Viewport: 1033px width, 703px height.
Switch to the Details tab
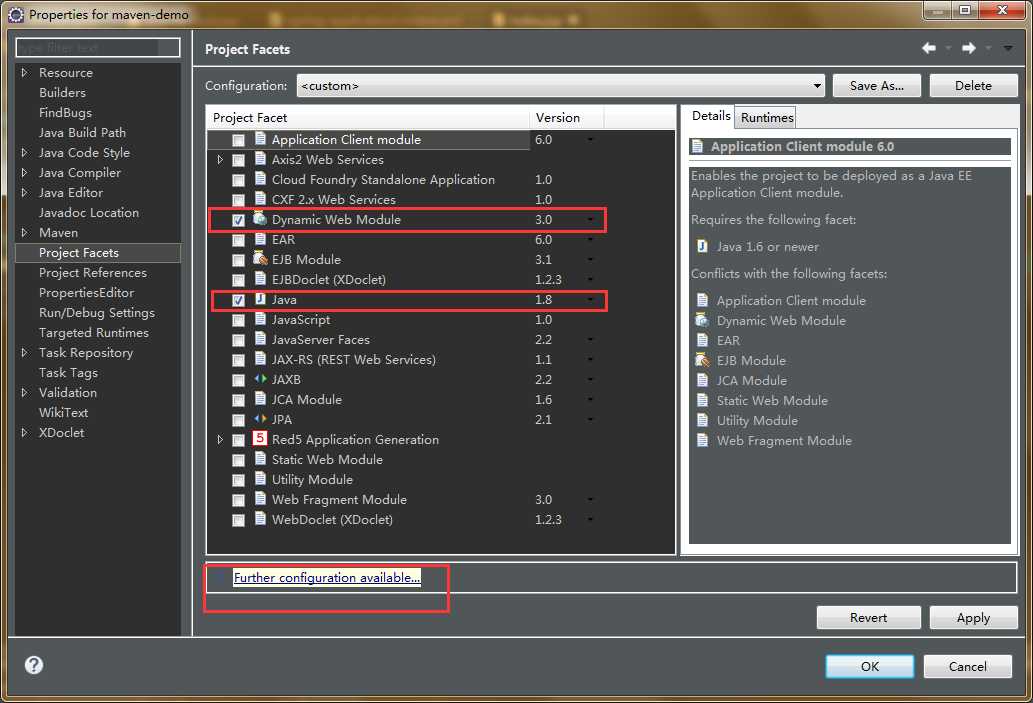click(710, 116)
